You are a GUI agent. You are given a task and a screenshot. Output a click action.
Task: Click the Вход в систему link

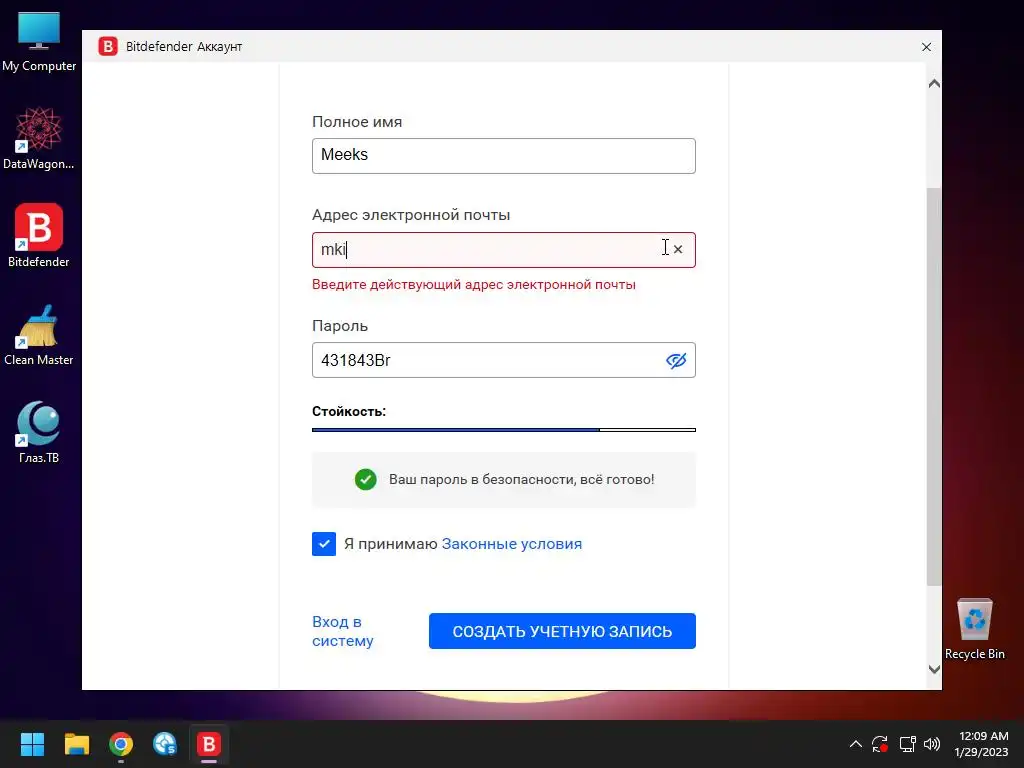[343, 631]
